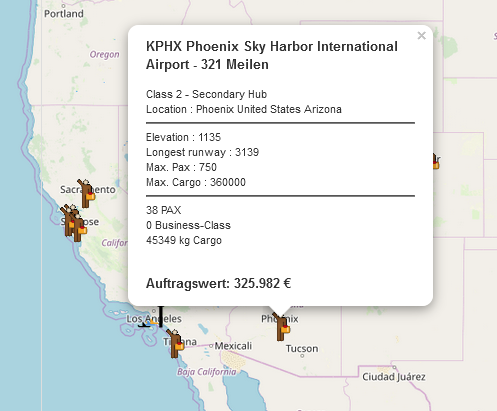Click the Phoenix job marker below popup
Image resolution: width=497 pixels, height=411 pixels.
click(x=281, y=327)
